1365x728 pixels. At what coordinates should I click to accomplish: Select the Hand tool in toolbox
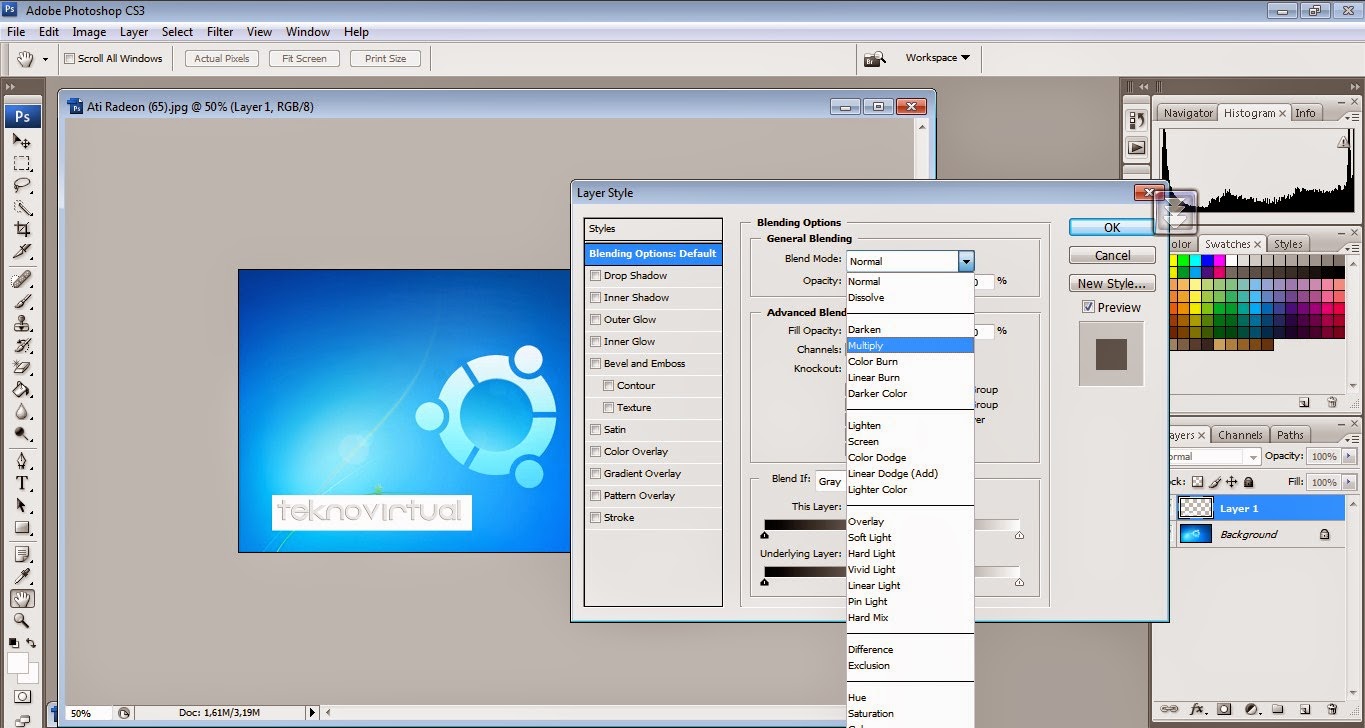(x=22, y=598)
